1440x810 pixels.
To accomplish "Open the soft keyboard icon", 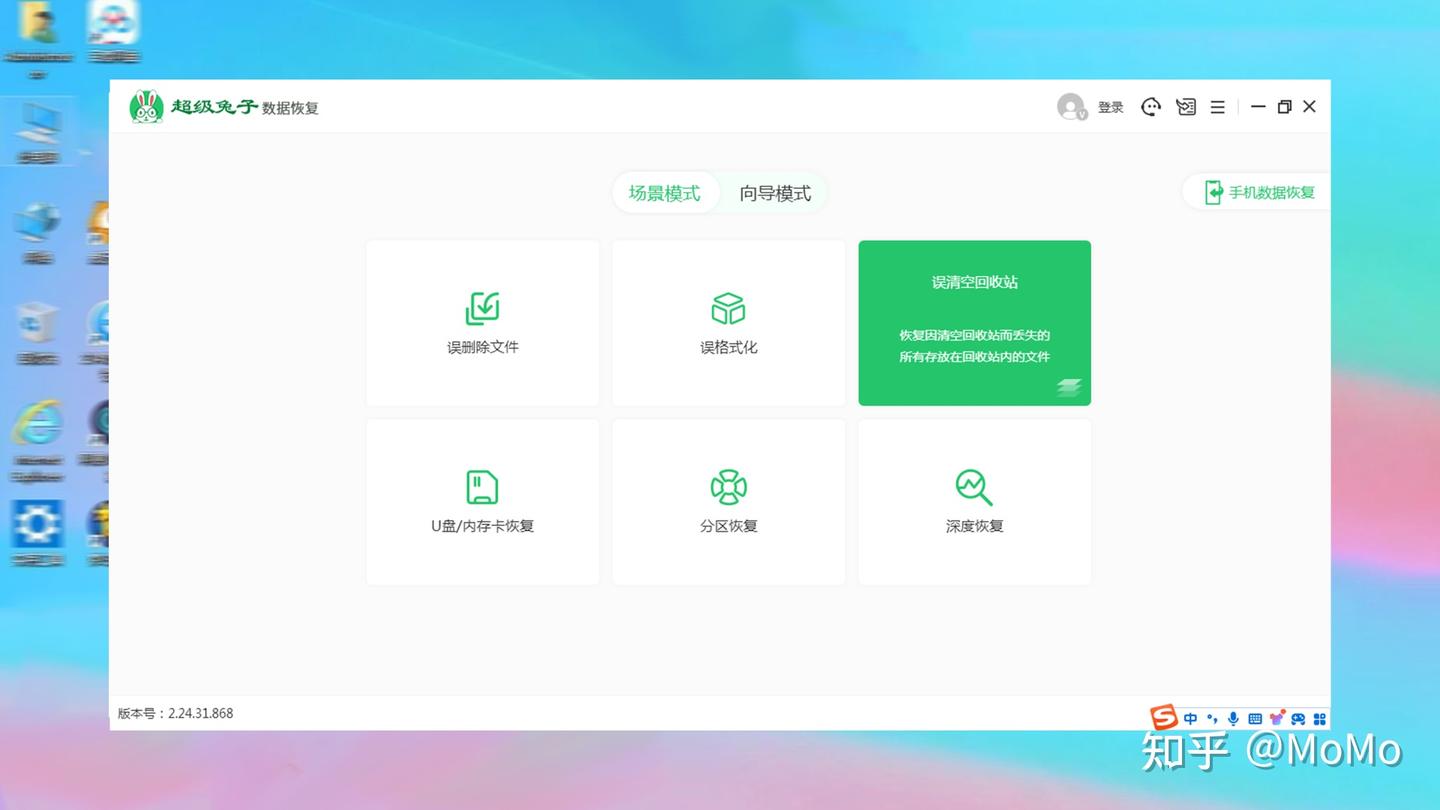I will tap(1255, 719).
